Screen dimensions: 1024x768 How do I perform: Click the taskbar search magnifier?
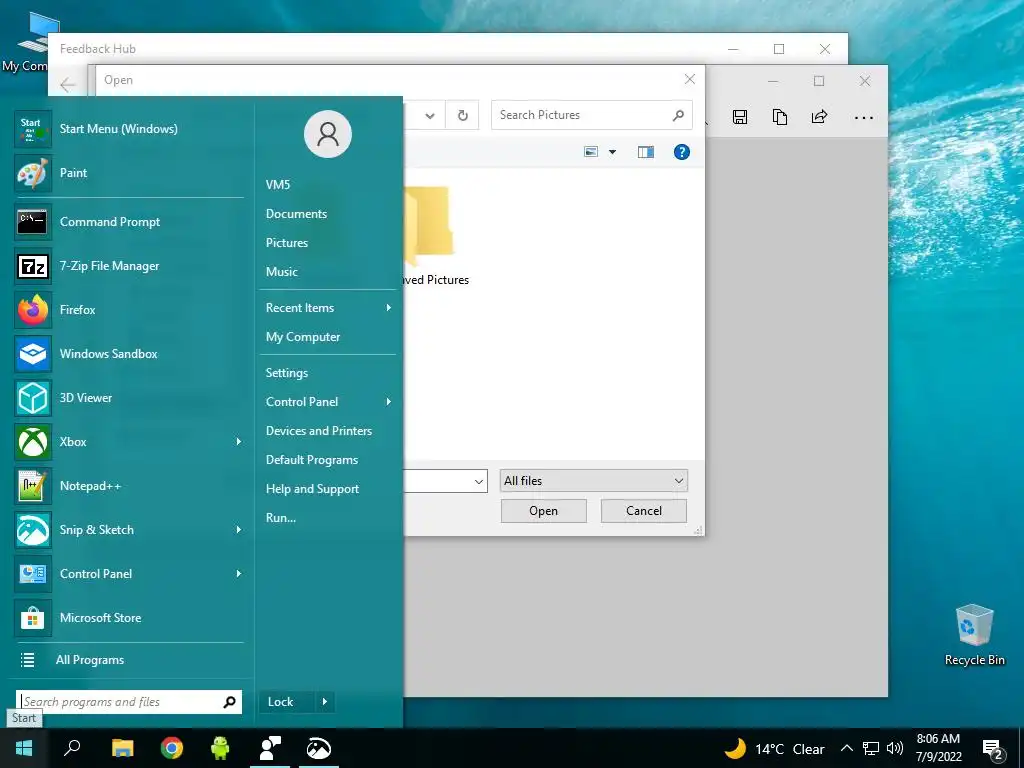click(x=72, y=748)
